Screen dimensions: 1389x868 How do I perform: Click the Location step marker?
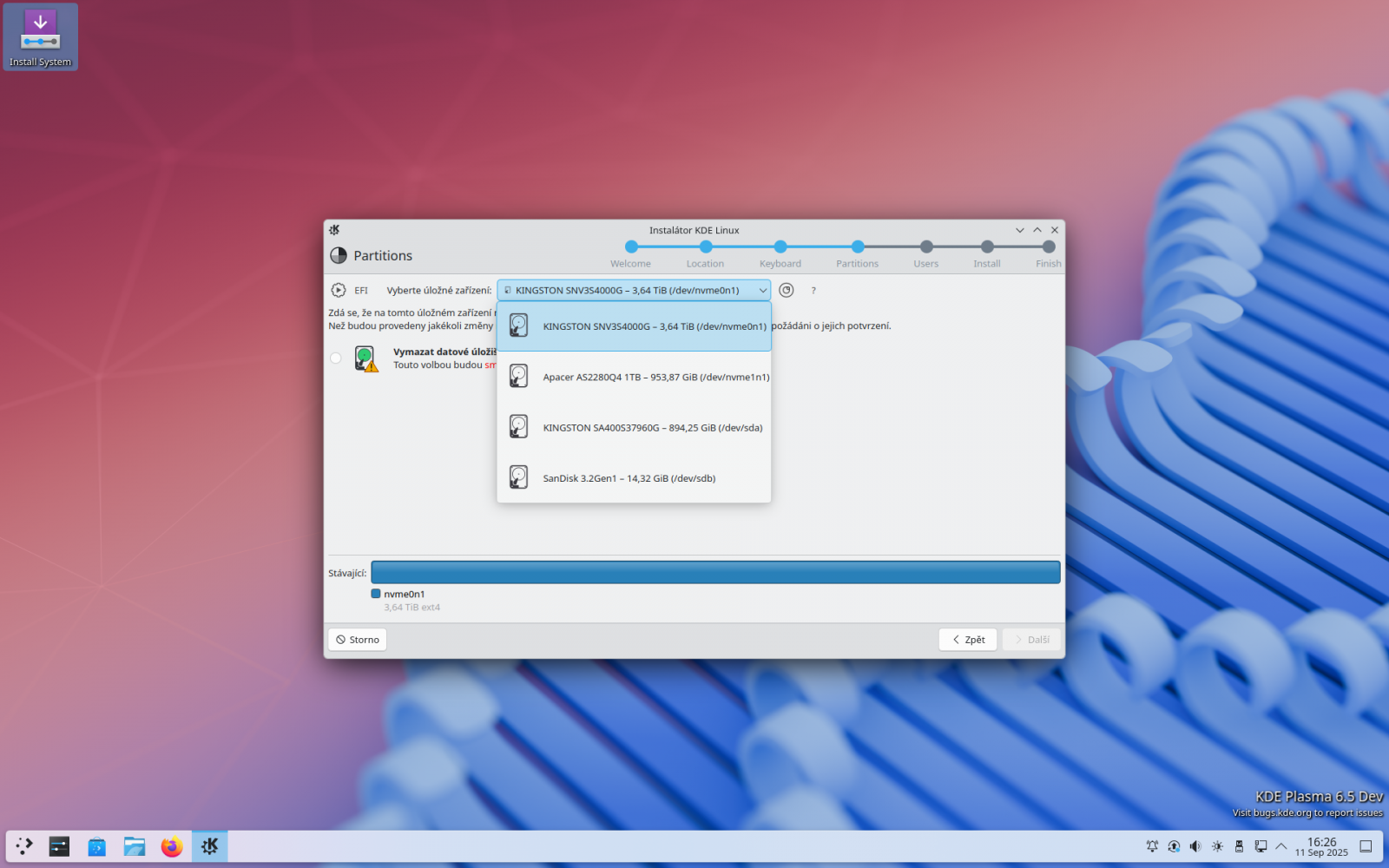coord(706,247)
